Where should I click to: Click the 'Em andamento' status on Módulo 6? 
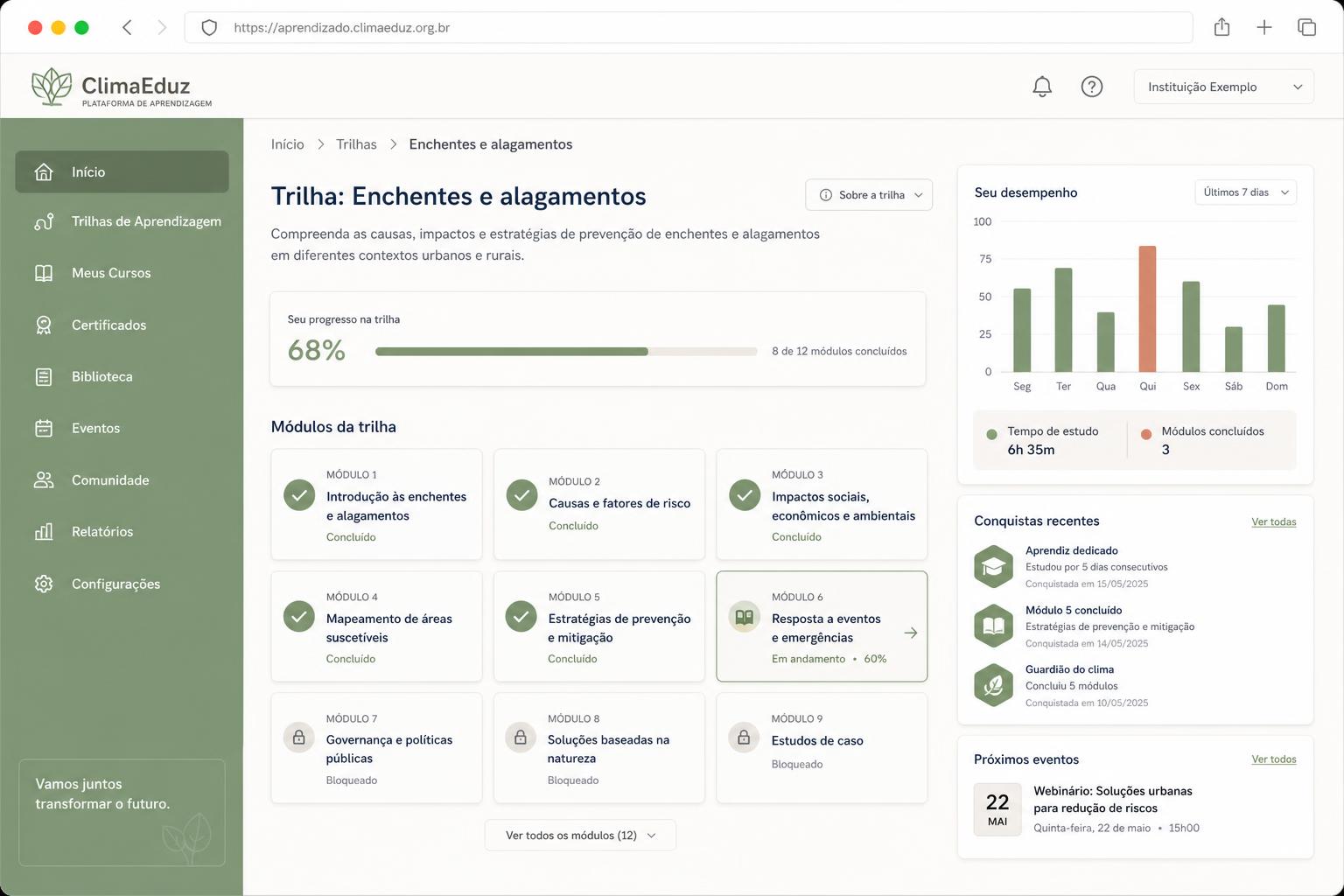click(808, 659)
